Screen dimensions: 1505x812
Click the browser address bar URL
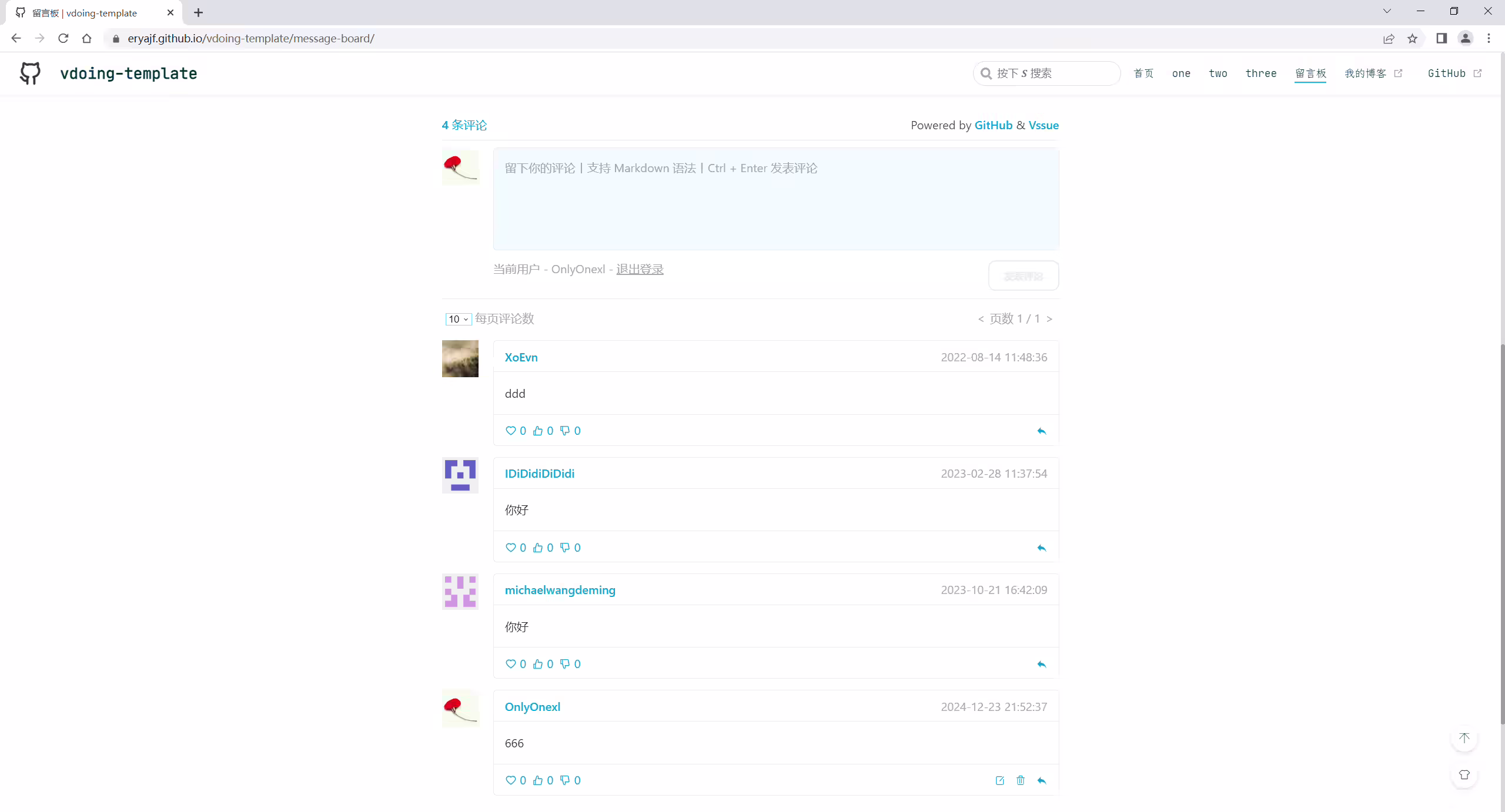pos(251,38)
